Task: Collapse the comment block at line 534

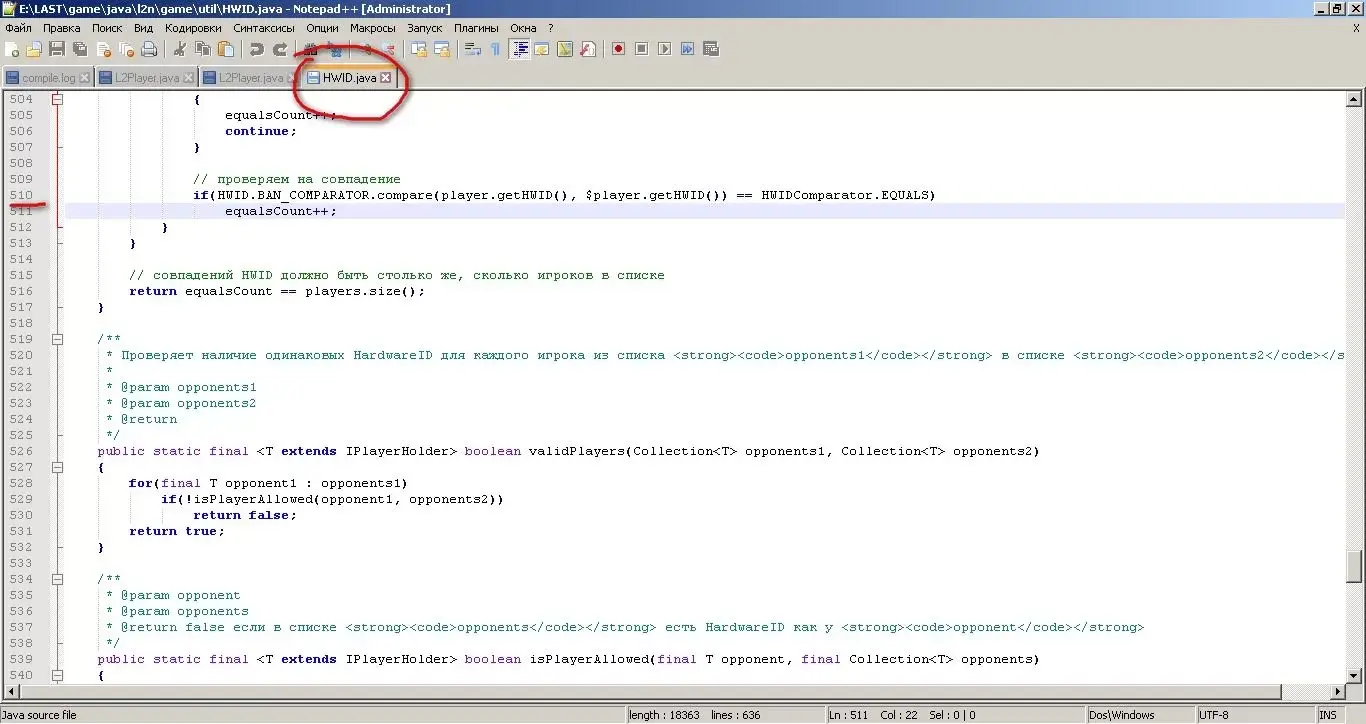Action: coord(57,579)
